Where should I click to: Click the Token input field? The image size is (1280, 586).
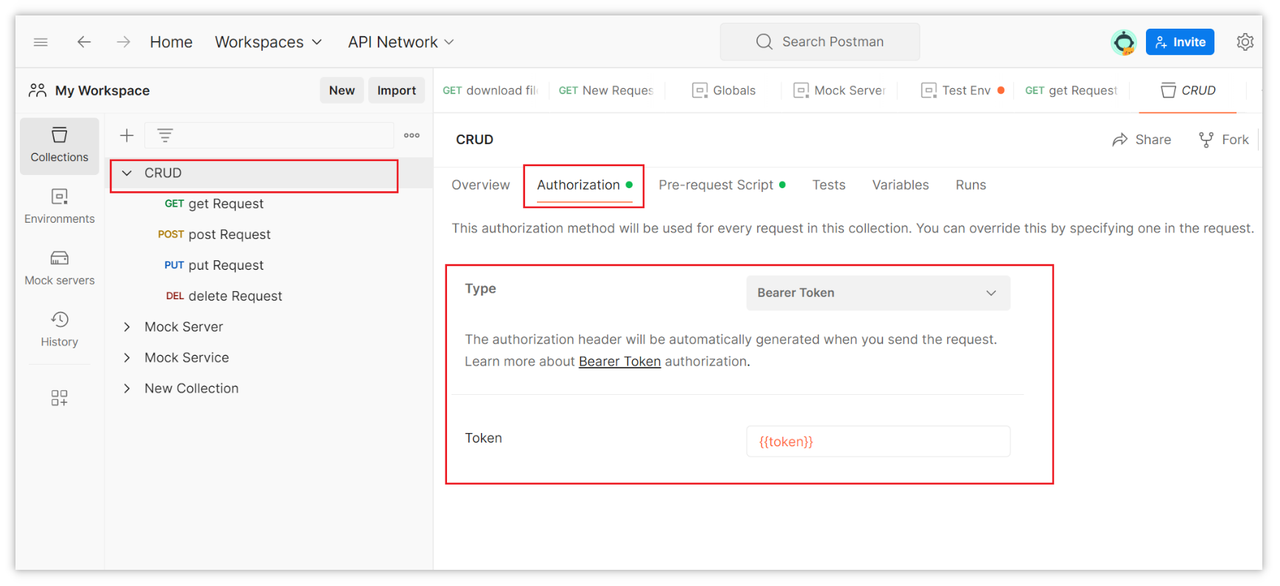(878, 441)
